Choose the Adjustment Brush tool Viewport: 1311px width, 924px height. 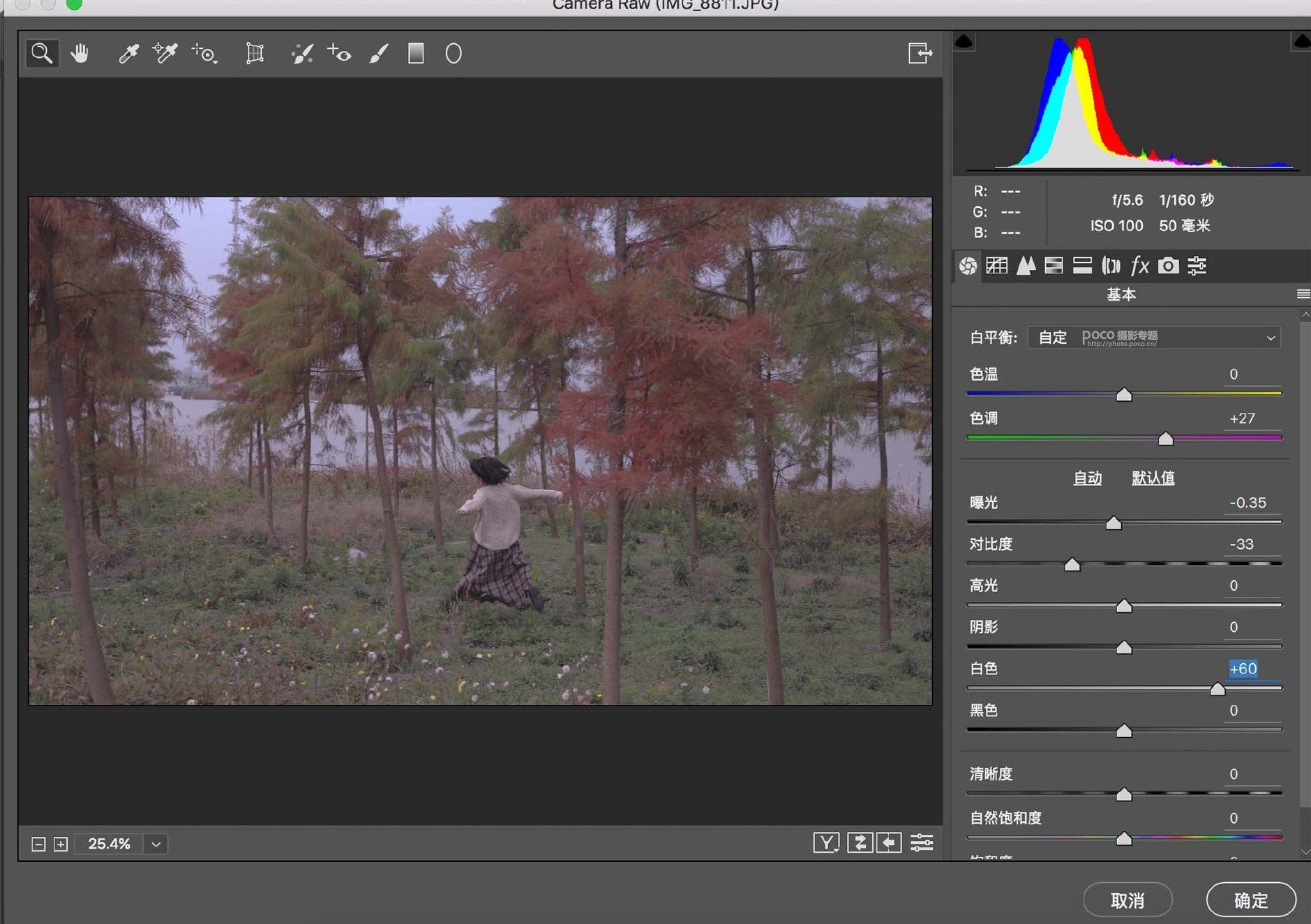point(378,54)
